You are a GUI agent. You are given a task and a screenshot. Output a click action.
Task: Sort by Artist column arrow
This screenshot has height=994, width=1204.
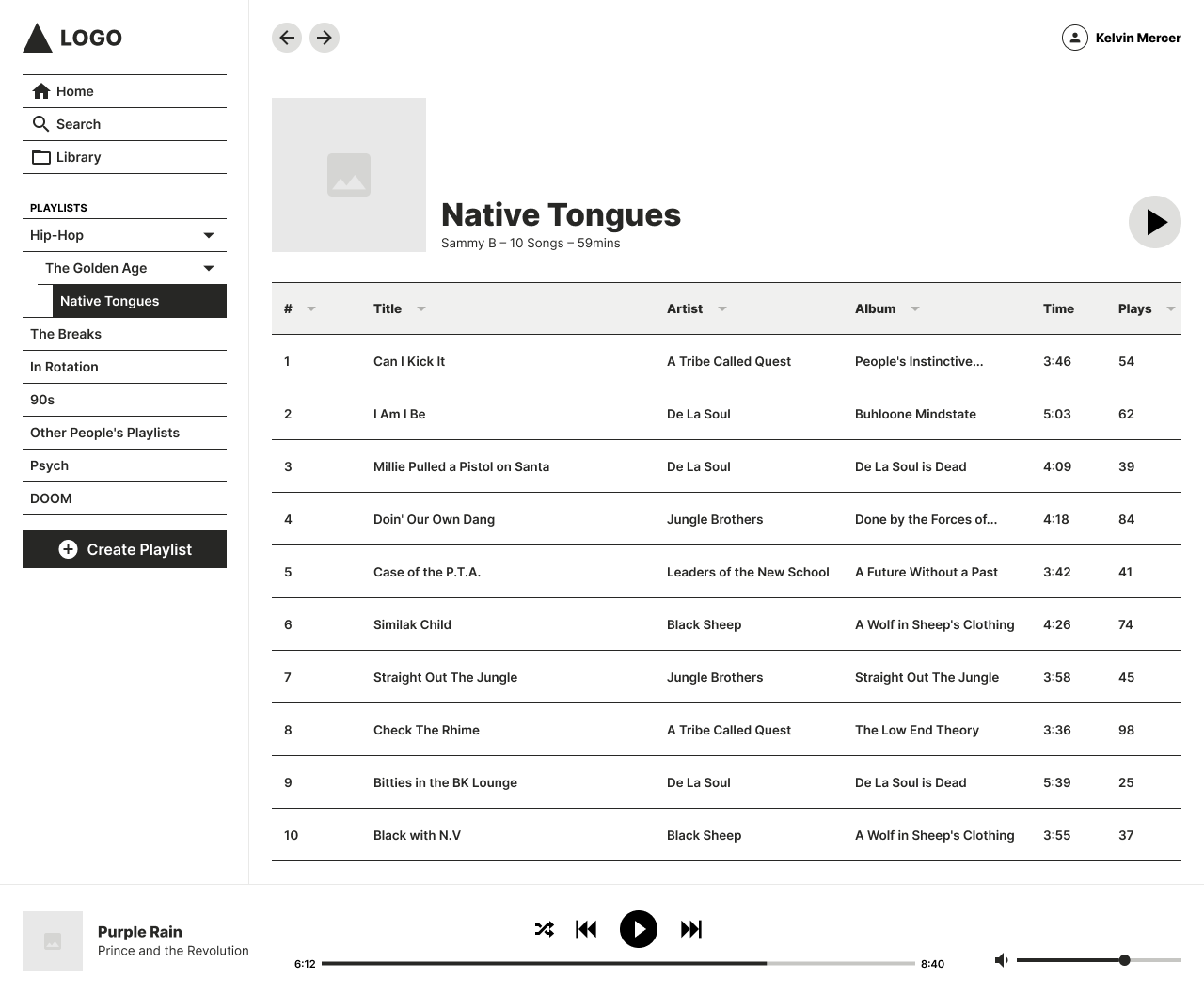tap(722, 308)
